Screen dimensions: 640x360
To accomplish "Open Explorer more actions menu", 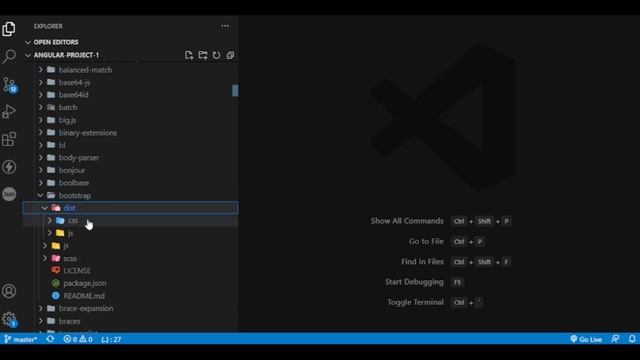I will point(225,26).
